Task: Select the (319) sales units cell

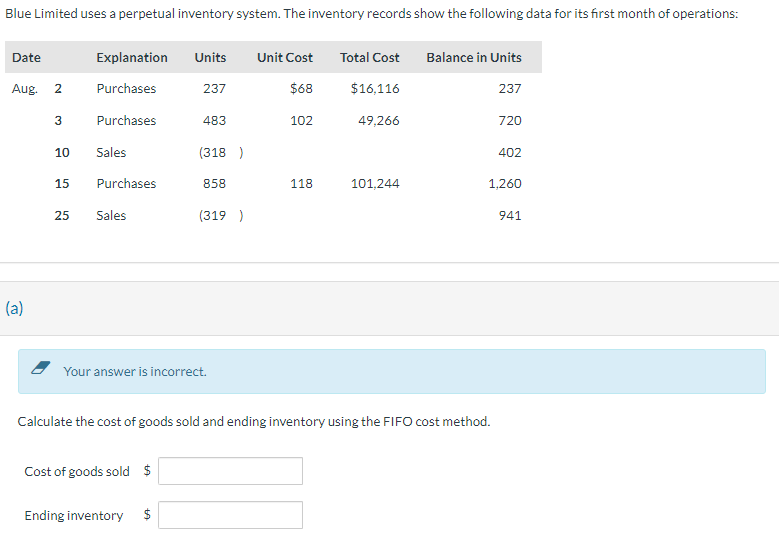Action: [x=221, y=215]
